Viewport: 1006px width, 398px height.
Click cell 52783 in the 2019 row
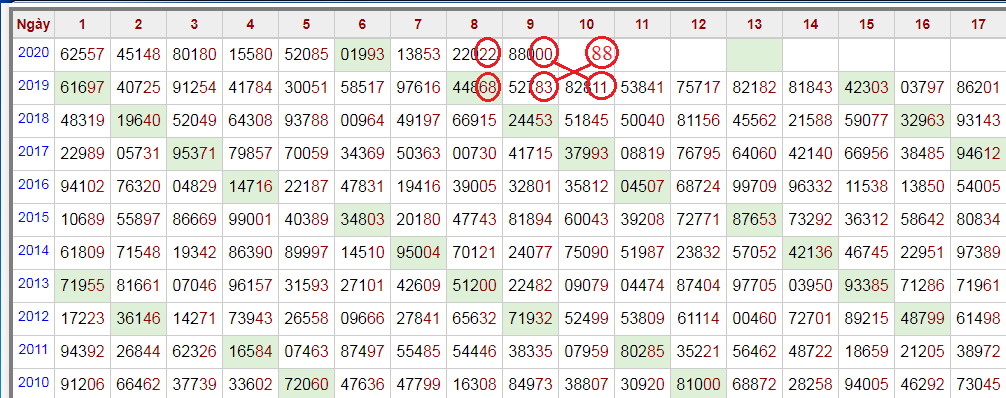pos(530,88)
